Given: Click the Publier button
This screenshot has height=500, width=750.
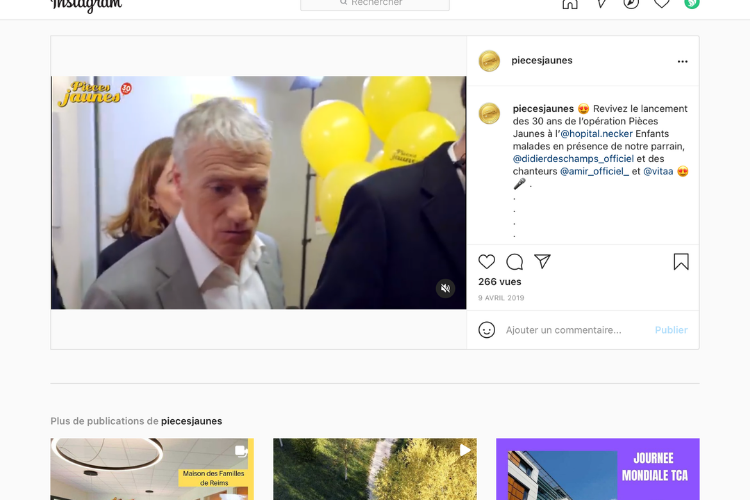Looking at the screenshot, I should point(671,330).
